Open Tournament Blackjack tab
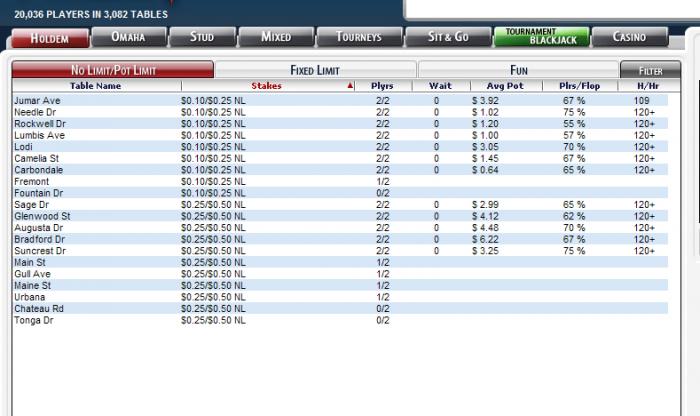This screenshot has width=700, height=416. pos(542,37)
